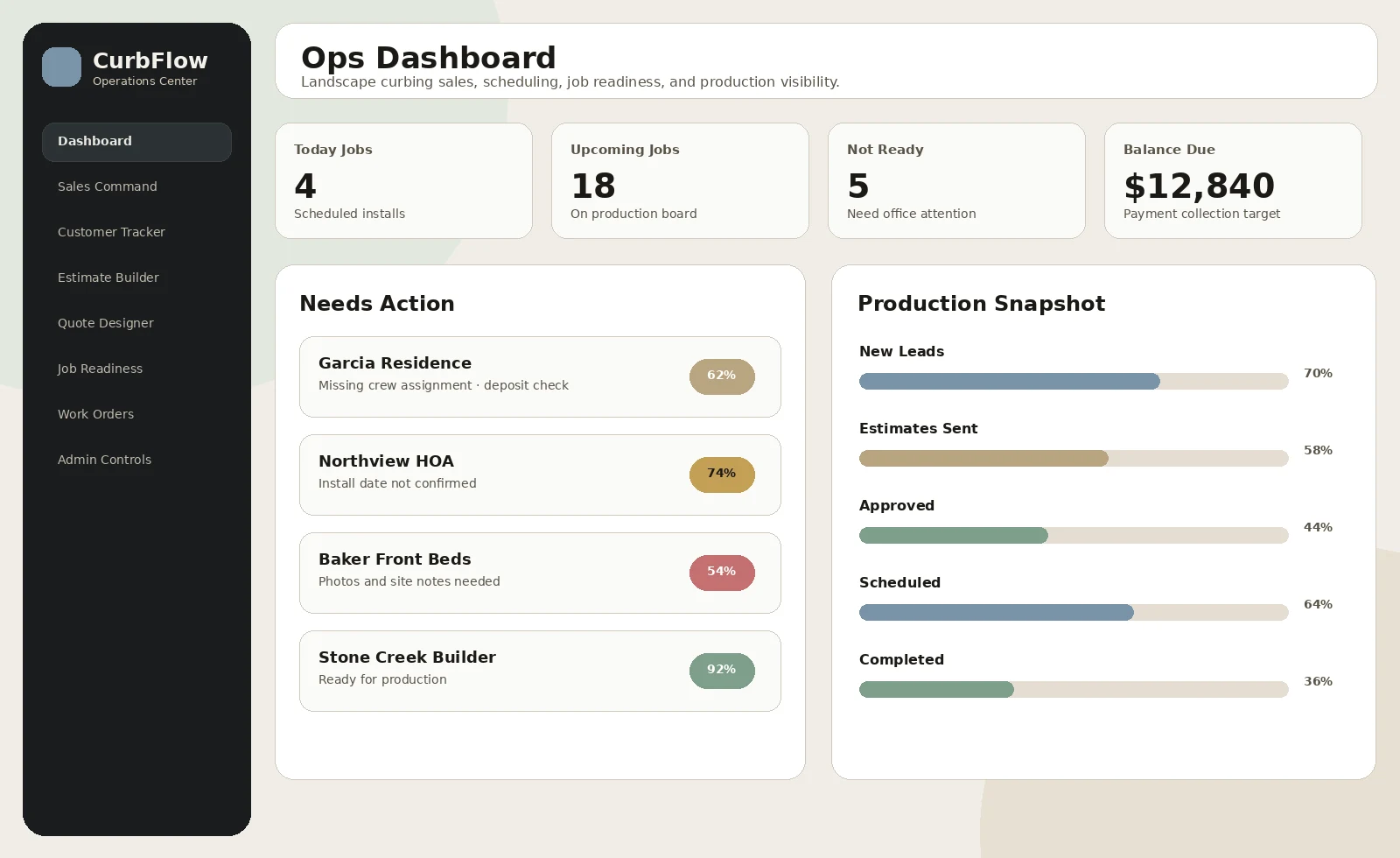Click the Ops Dashboard heading

click(429, 58)
